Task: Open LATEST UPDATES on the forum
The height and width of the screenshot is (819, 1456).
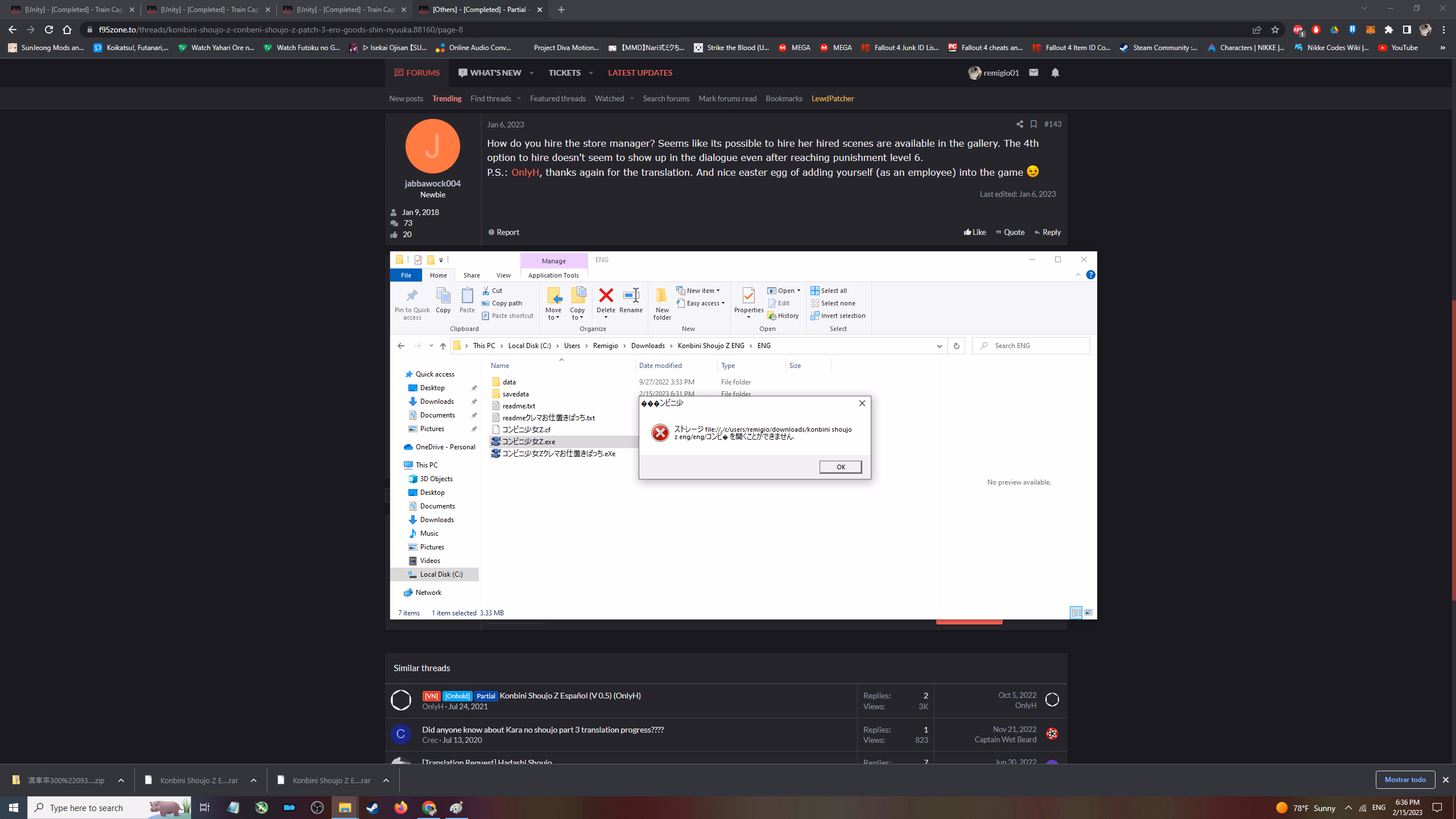Action: pos(640,73)
